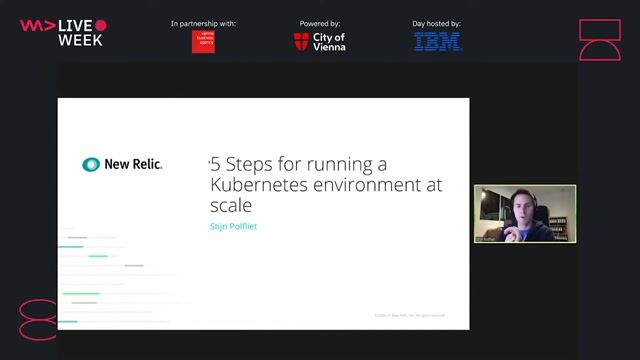Click the WeAreDevelopers Live Week logo
The width and height of the screenshot is (640, 360).
click(63, 32)
